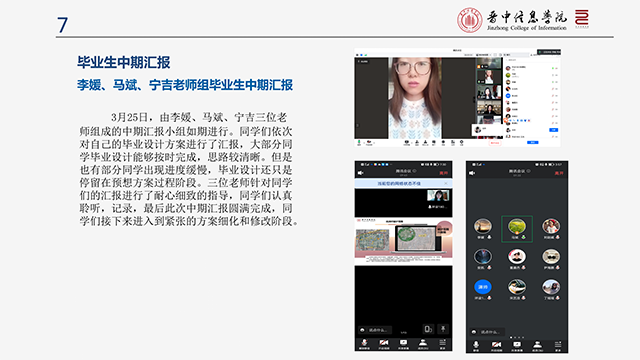Viewport: 640px width, 360px height.
Task: Open the self-video thumbnail in left phone
Action: click(x=438, y=196)
